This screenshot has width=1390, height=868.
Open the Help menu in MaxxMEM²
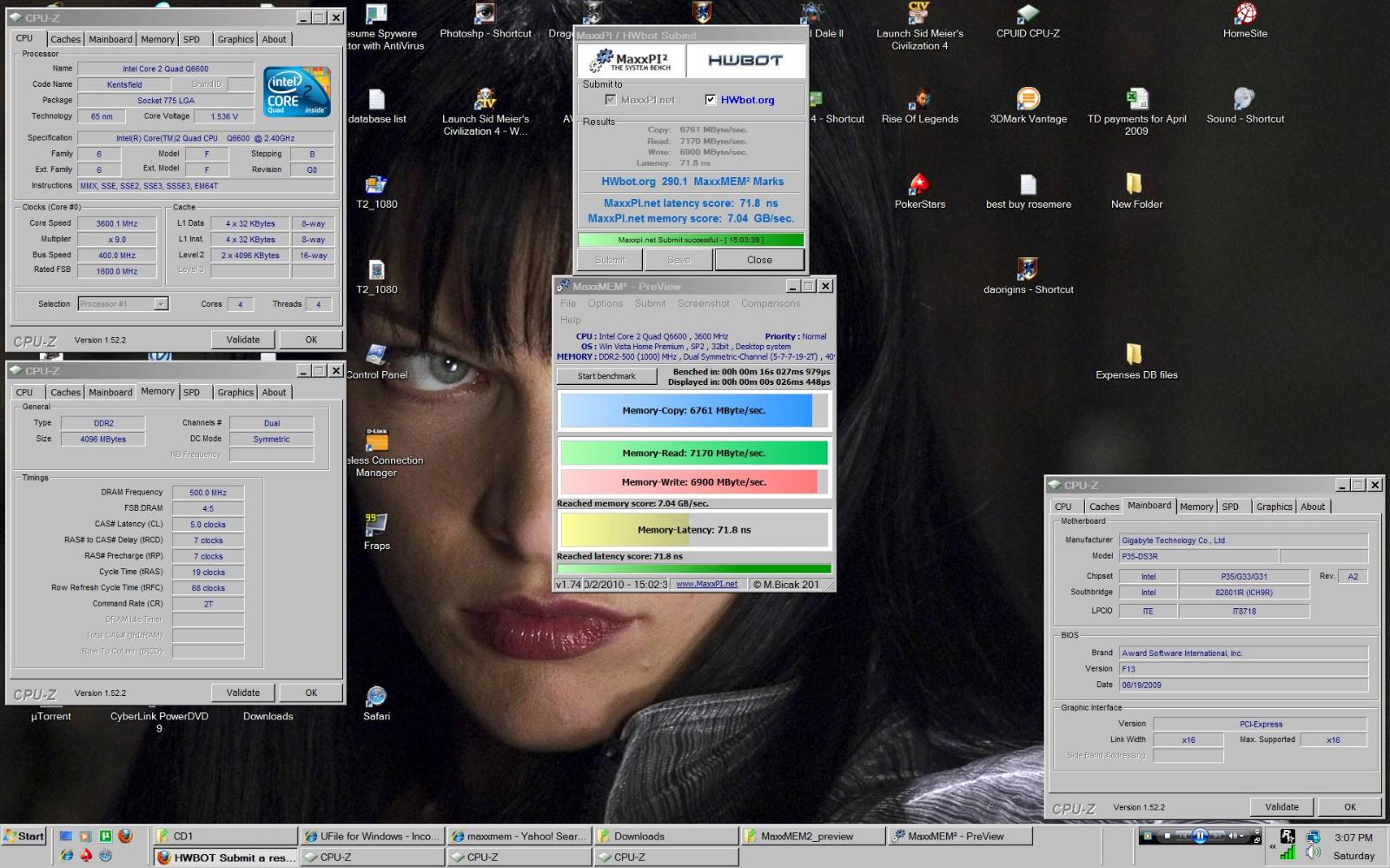point(570,320)
